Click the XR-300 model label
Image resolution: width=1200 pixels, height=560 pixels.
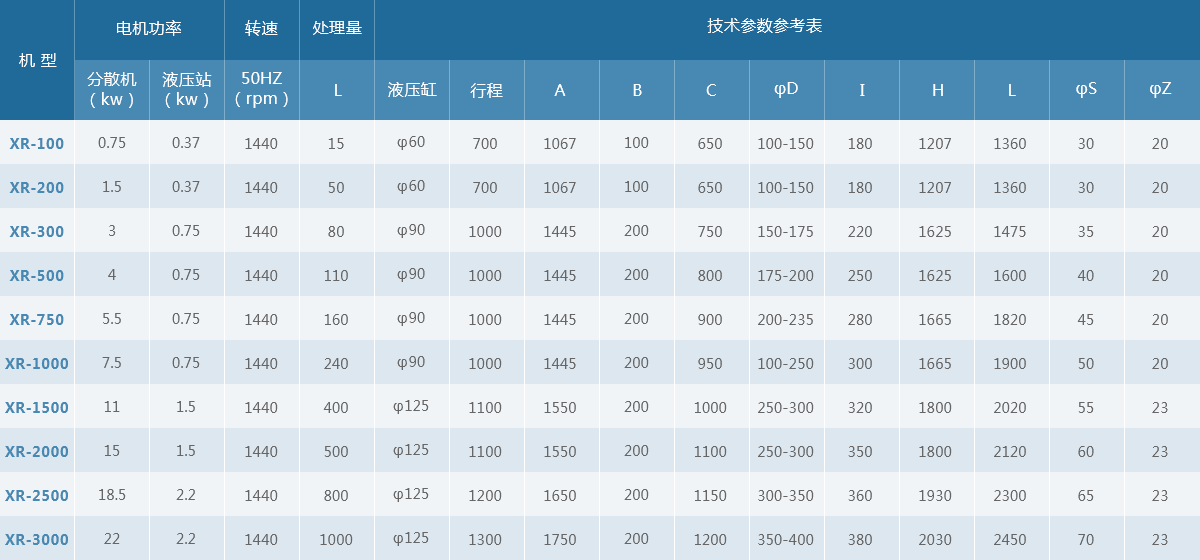(37, 231)
